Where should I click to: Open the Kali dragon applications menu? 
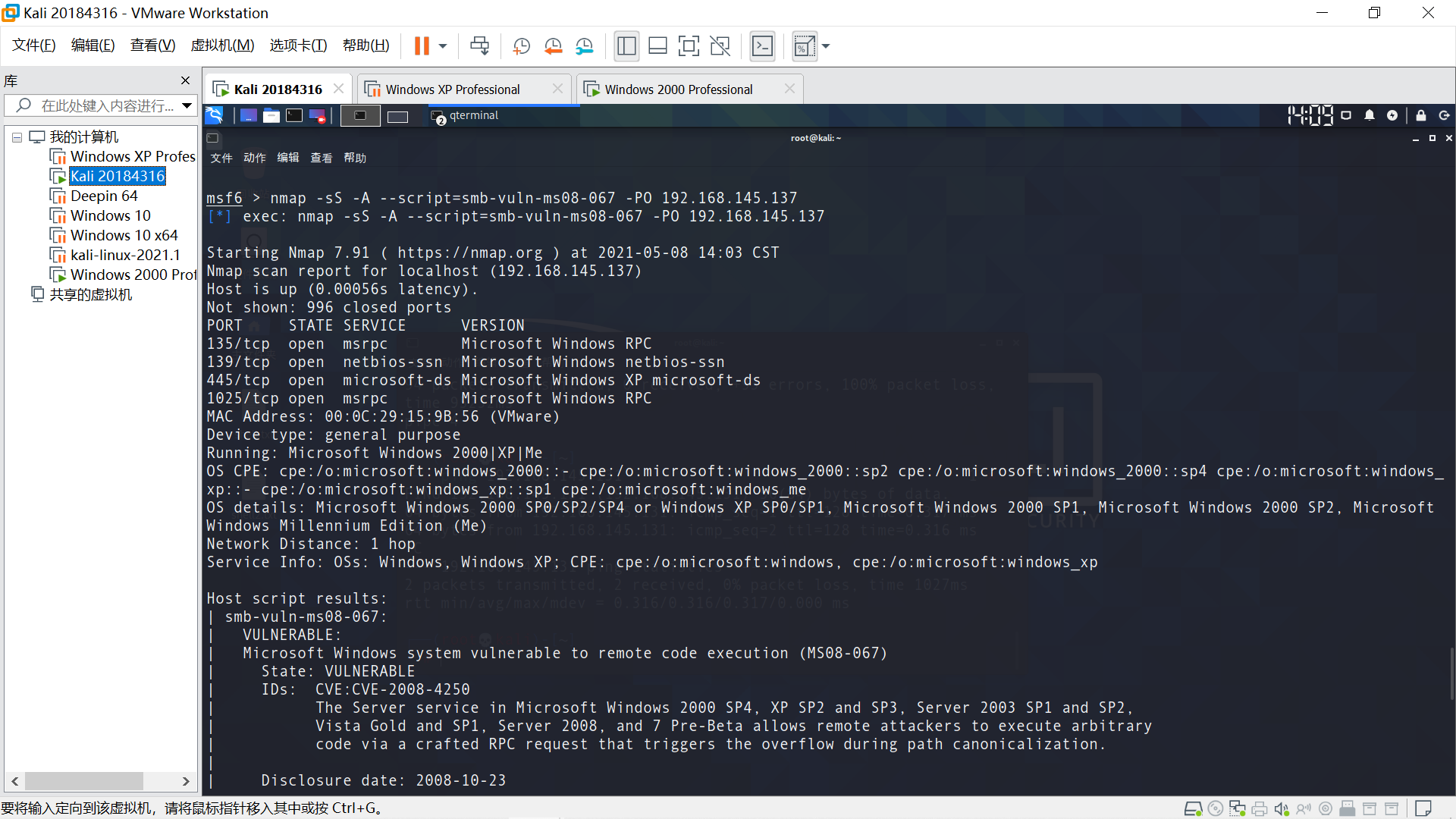(215, 115)
